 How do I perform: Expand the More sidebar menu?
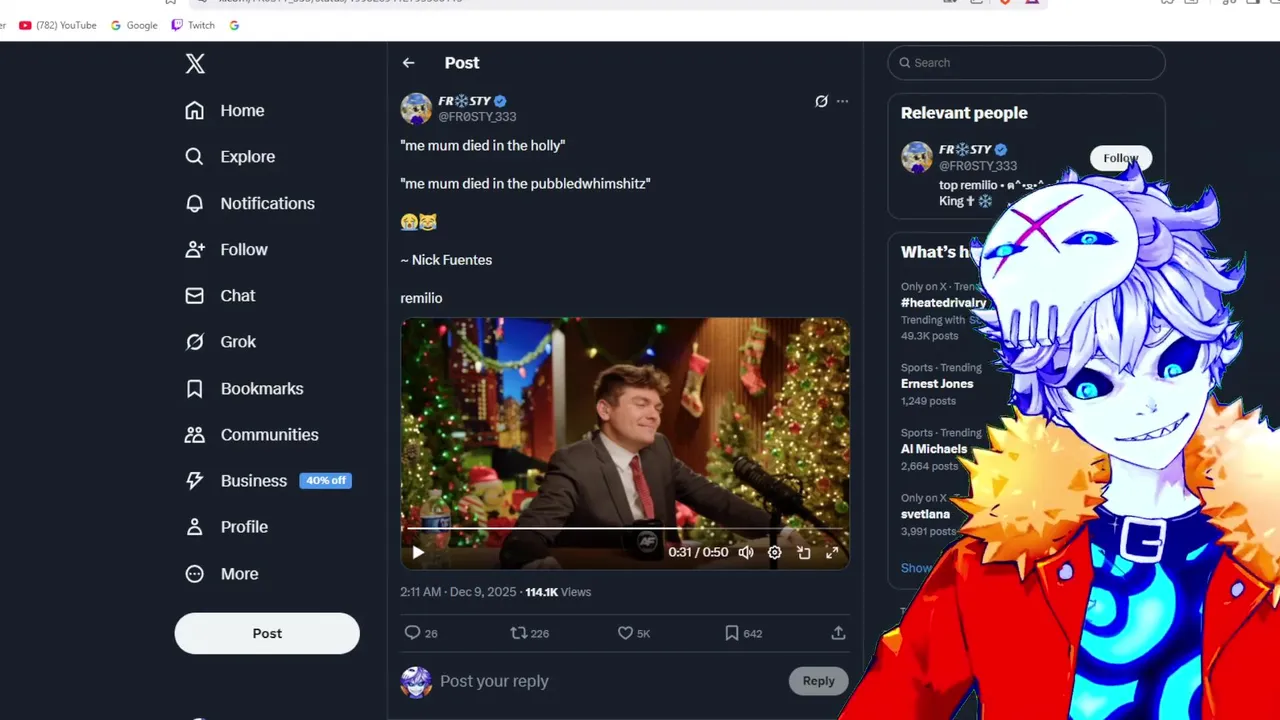[222, 574]
